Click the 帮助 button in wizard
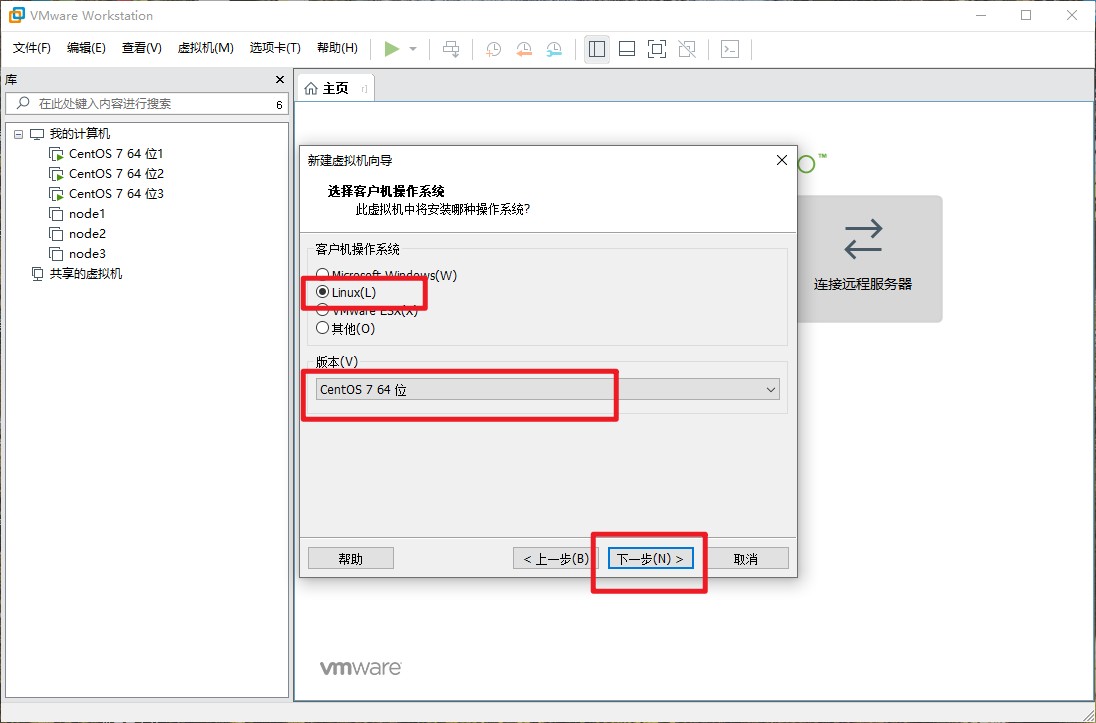 351,559
